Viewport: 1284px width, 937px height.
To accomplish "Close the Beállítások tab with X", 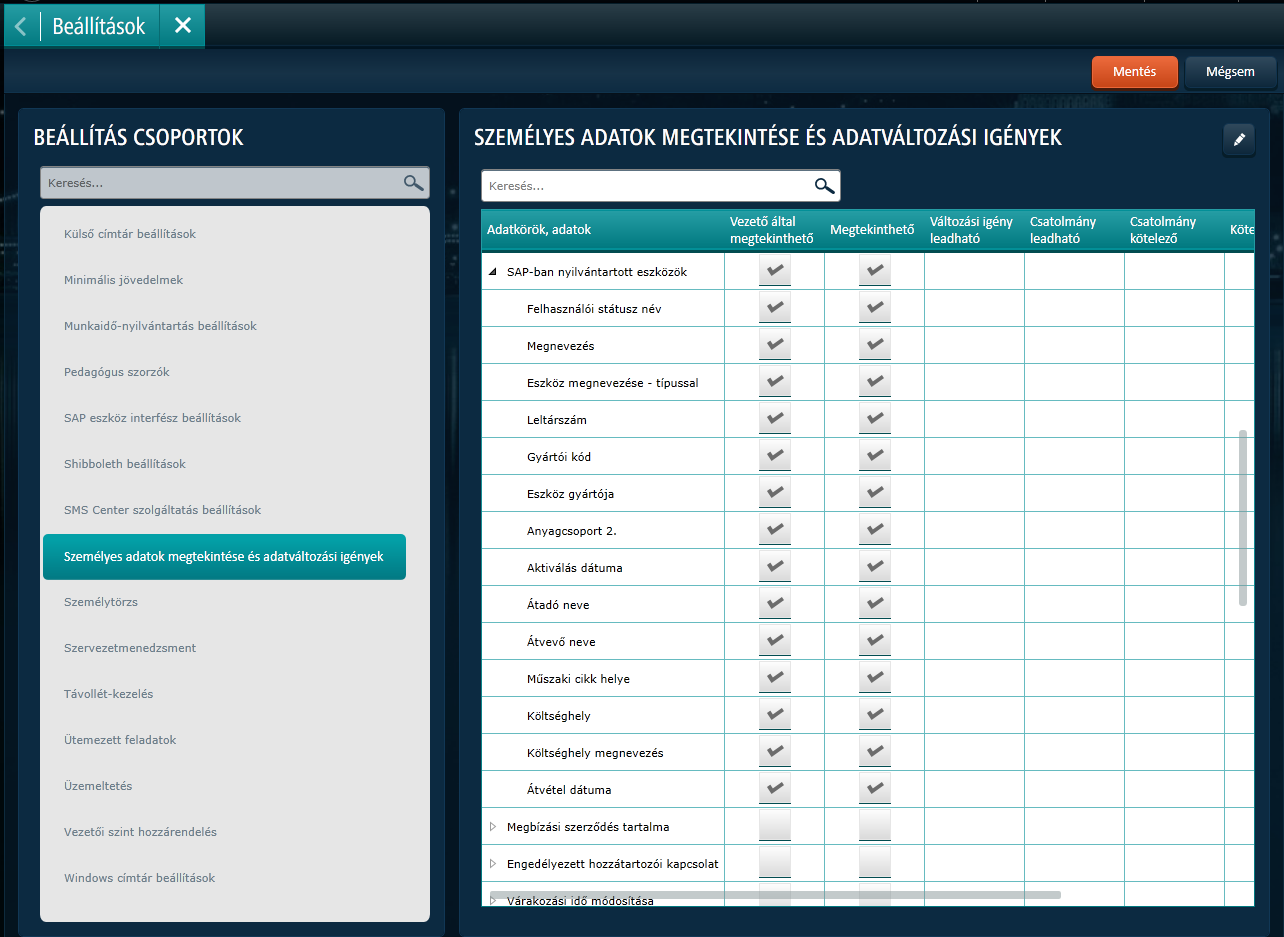I will pos(182,26).
